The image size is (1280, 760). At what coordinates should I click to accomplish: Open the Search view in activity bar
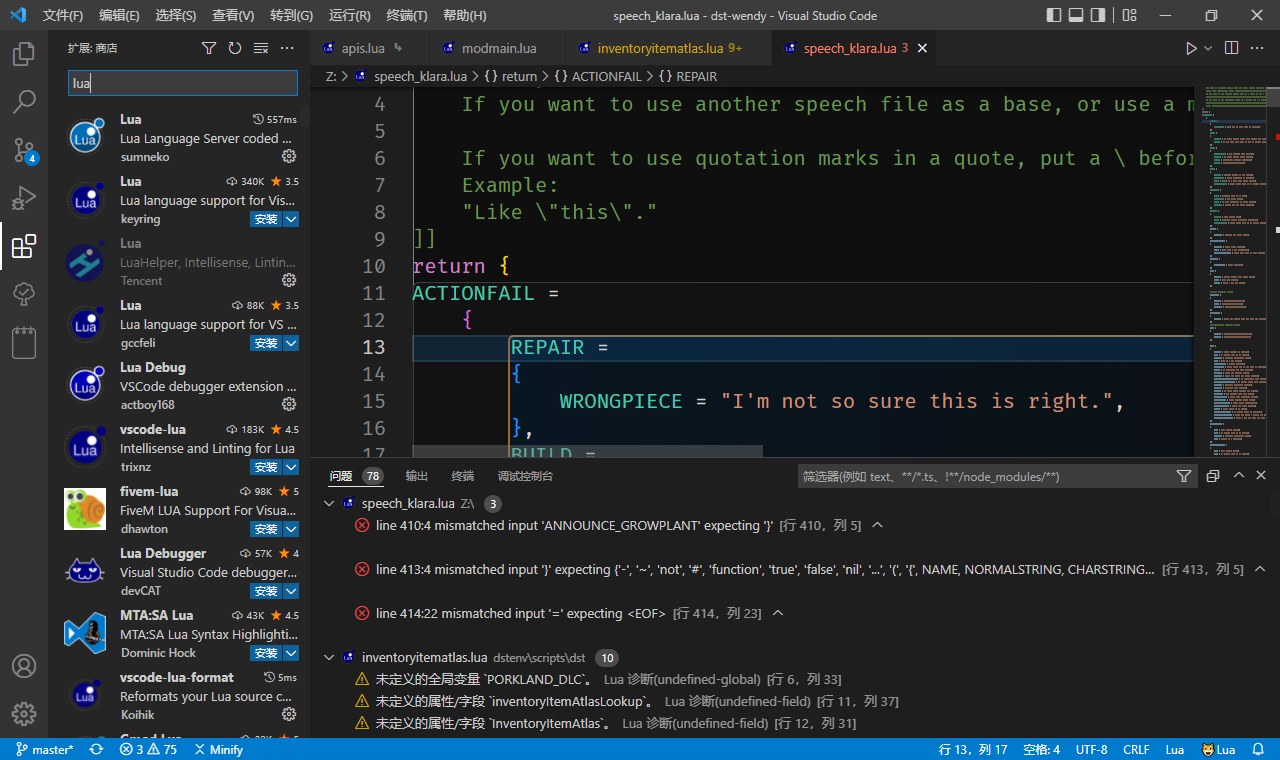click(x=24, y=102)
